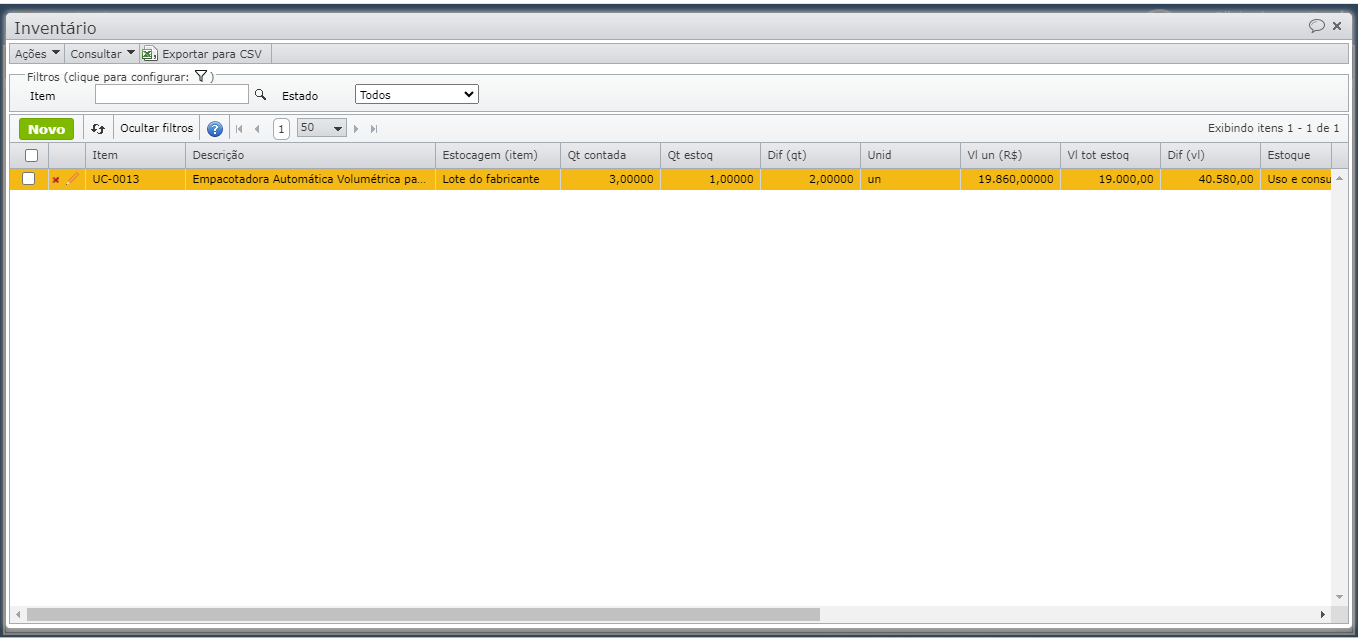Click the magnifier search icon beside Item
The width and height of the screenshot is (1358, 638).
click(260, 94)
